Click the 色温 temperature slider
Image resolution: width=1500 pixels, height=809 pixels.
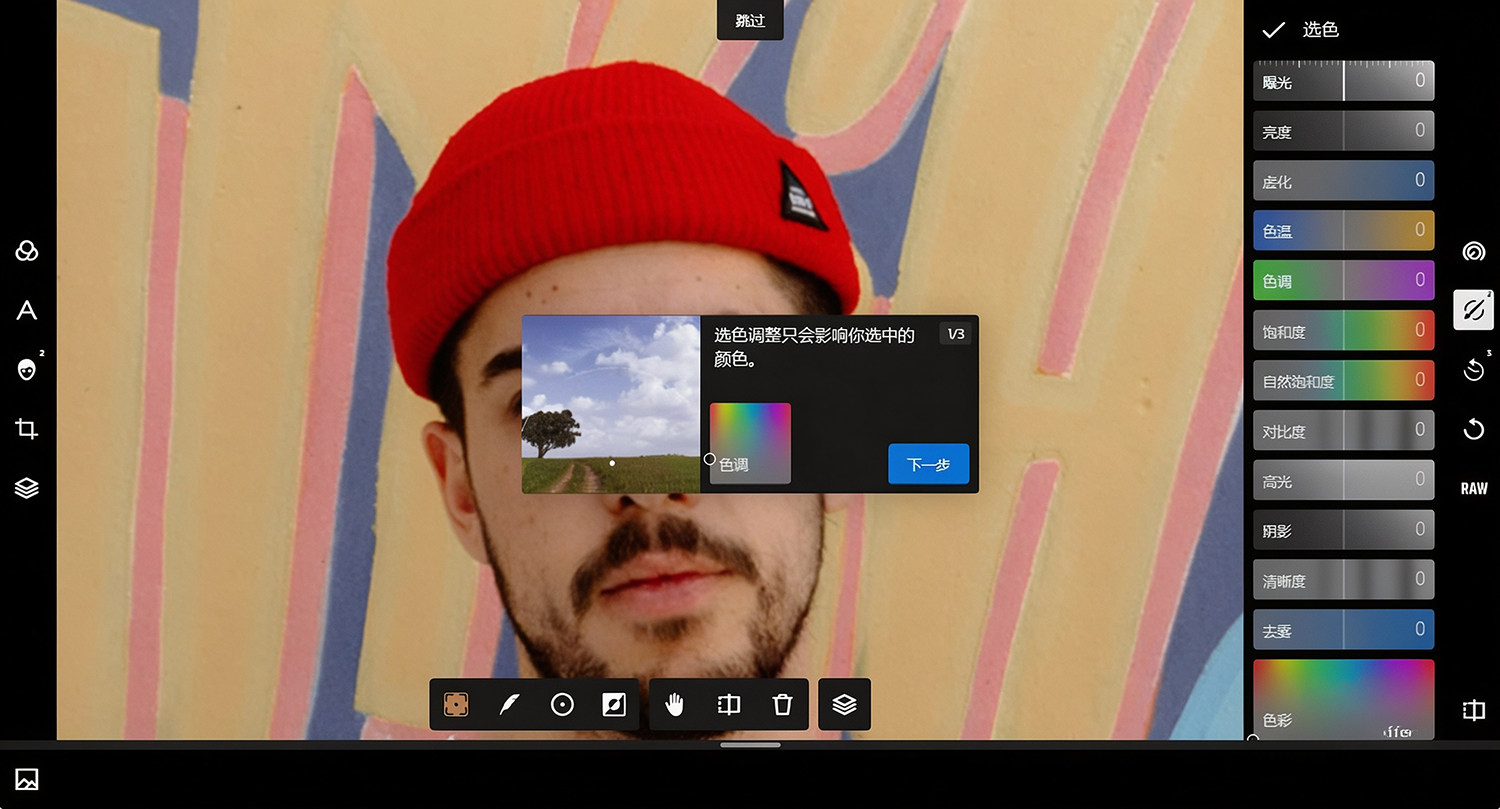pyautogui.click(x=1344, y=231)
